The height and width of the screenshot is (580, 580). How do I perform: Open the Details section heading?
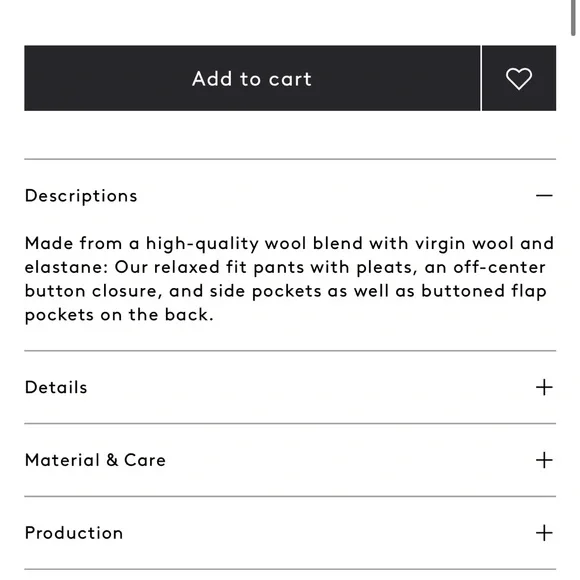(x=56, y=387)
